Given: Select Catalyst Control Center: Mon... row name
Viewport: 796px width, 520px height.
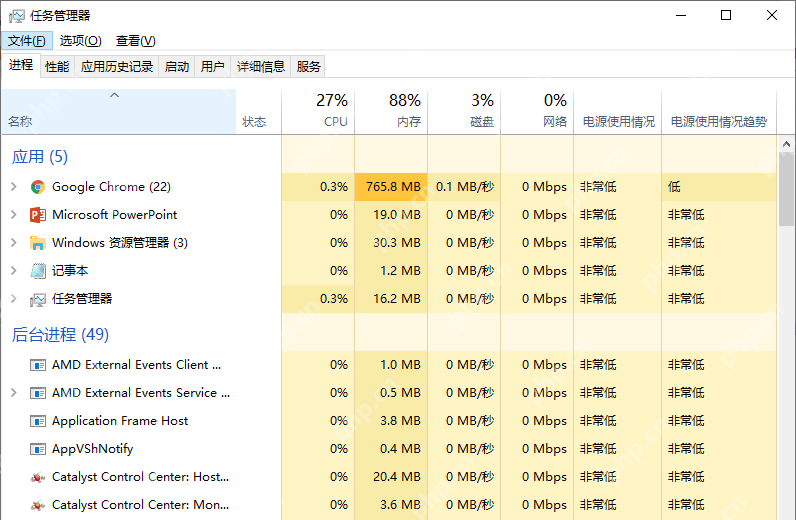Looking at the screenshot, I should (141, 505).
